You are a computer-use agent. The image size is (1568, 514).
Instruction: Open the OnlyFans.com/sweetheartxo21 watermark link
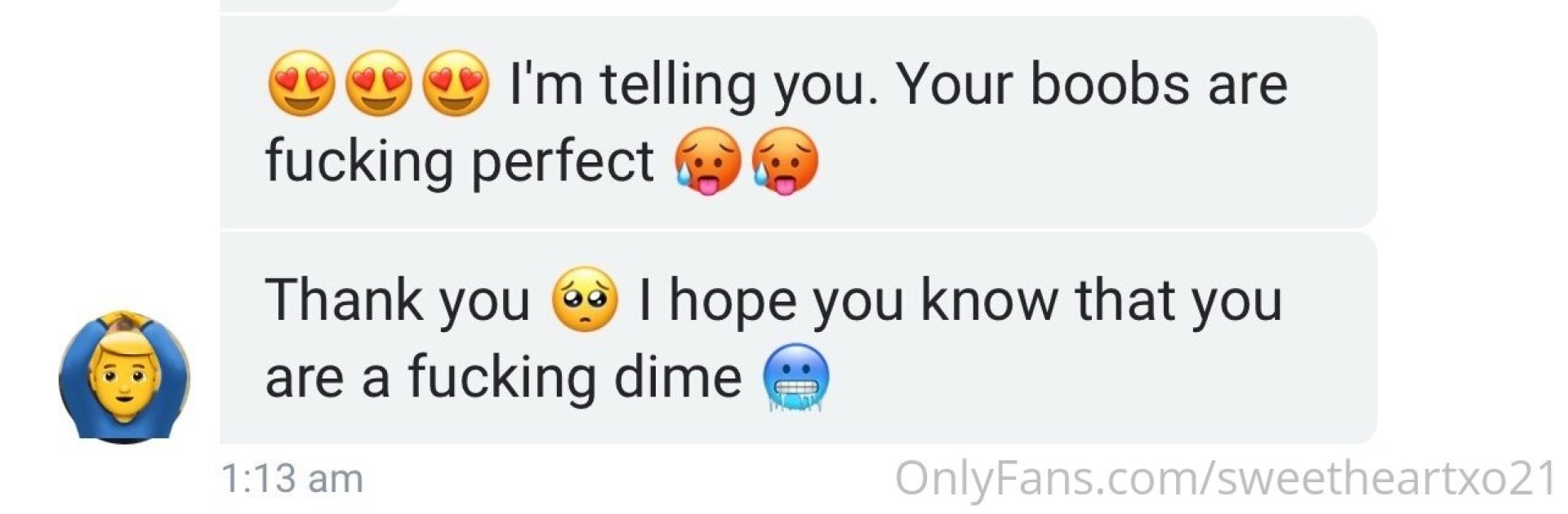tap(1225, 478)
